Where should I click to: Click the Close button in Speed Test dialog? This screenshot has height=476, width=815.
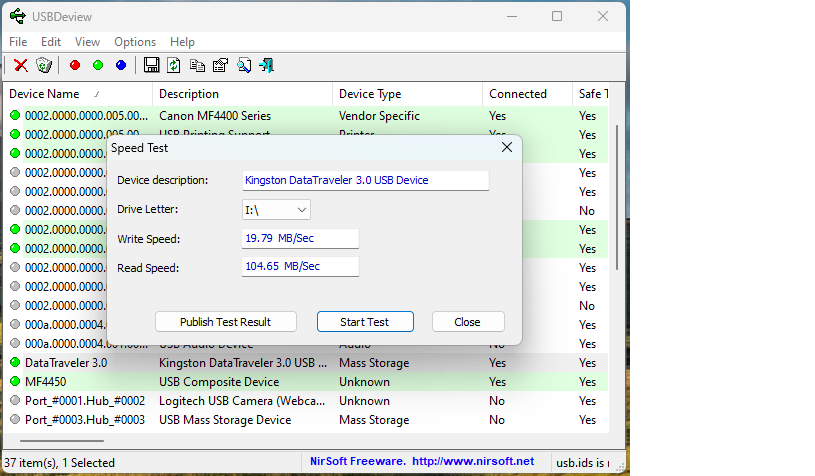click(468, 322)
